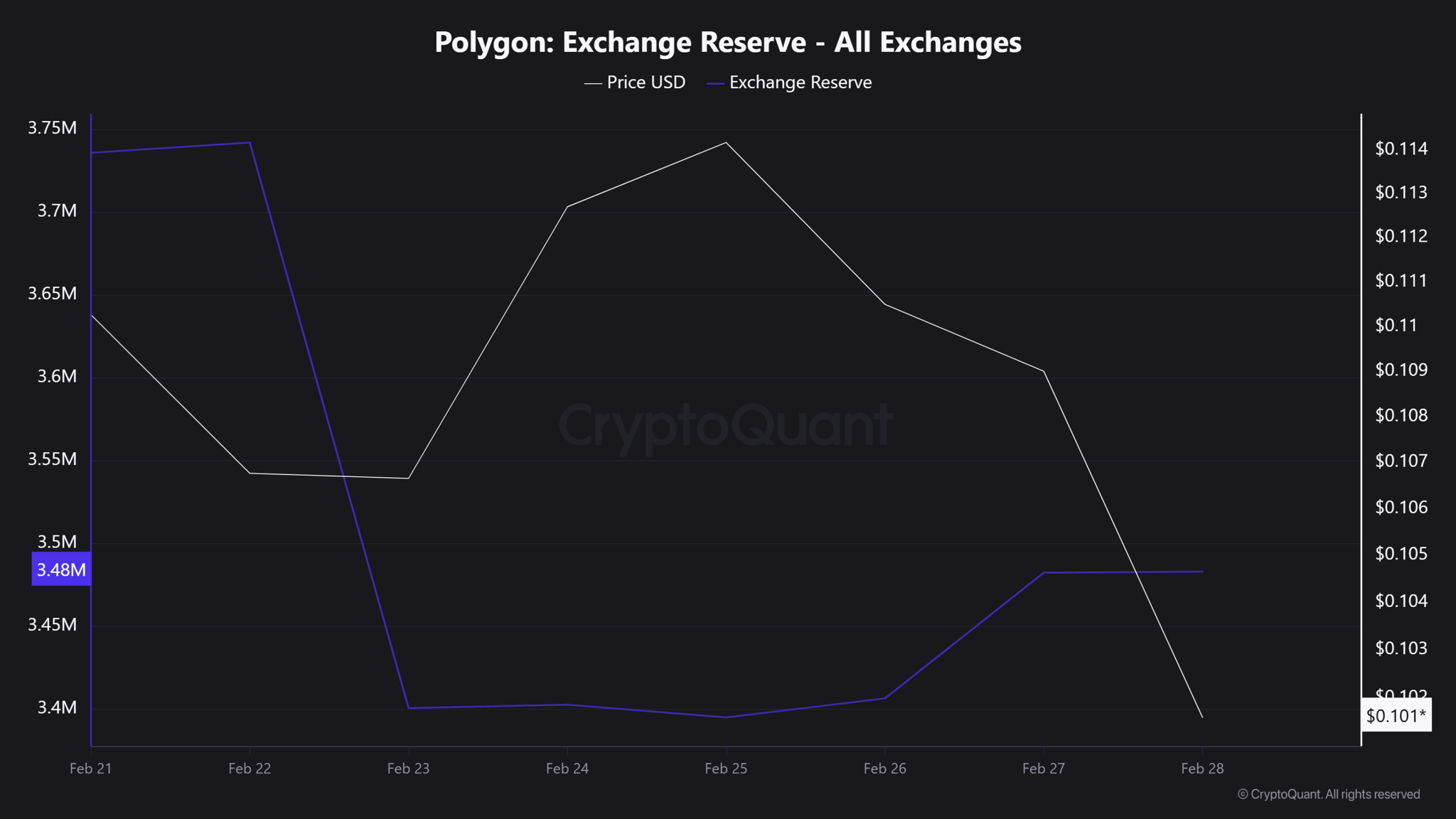Select the Feb 23 date on x-axis
Viewport: 1456px width, 819px height.
pos(408,769)
